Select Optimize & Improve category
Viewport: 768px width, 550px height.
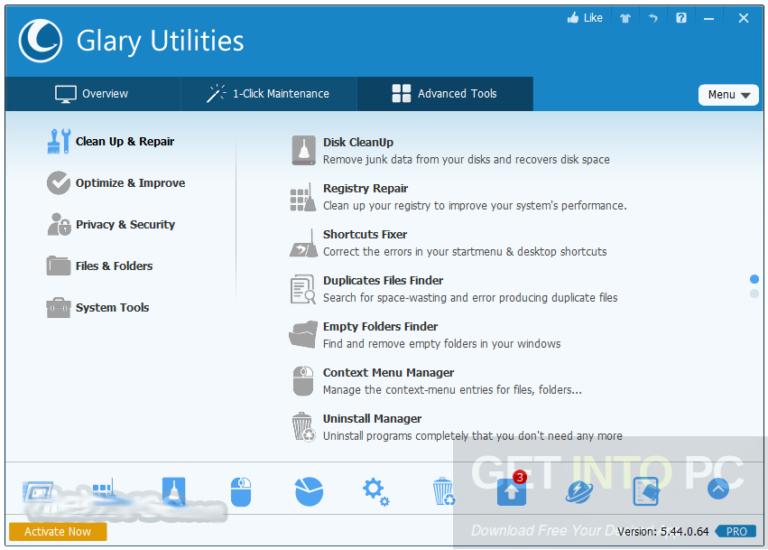[116, 183]
